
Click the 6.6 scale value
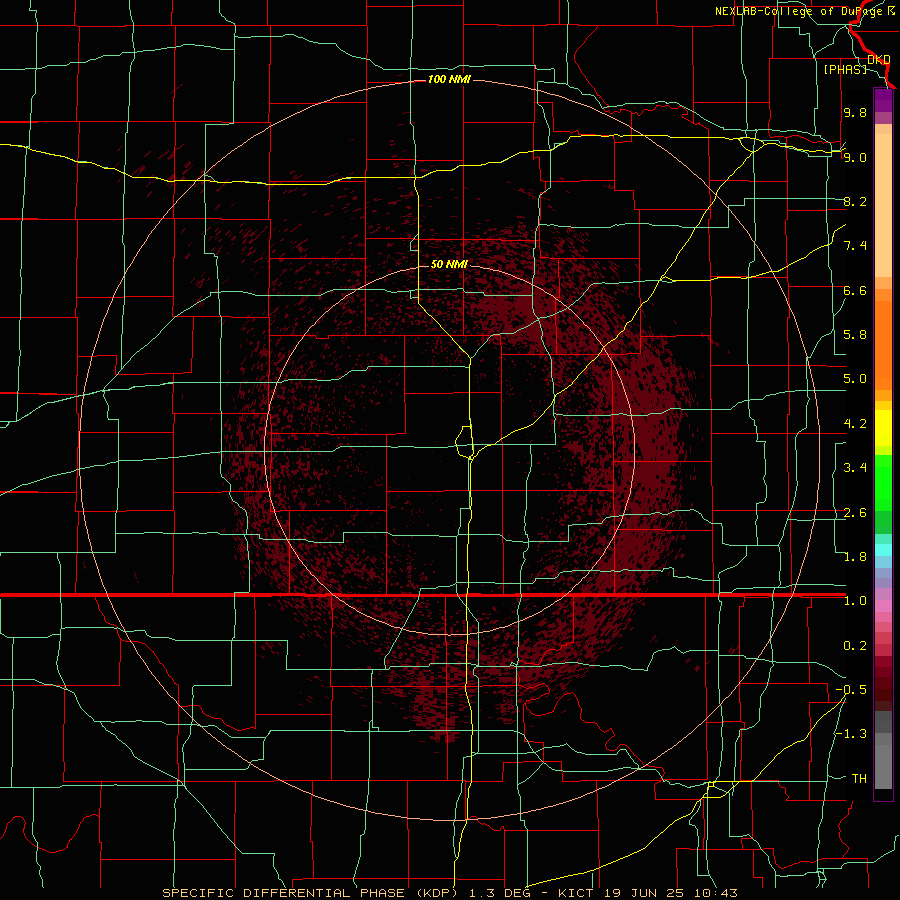click(x=855, y=290)
